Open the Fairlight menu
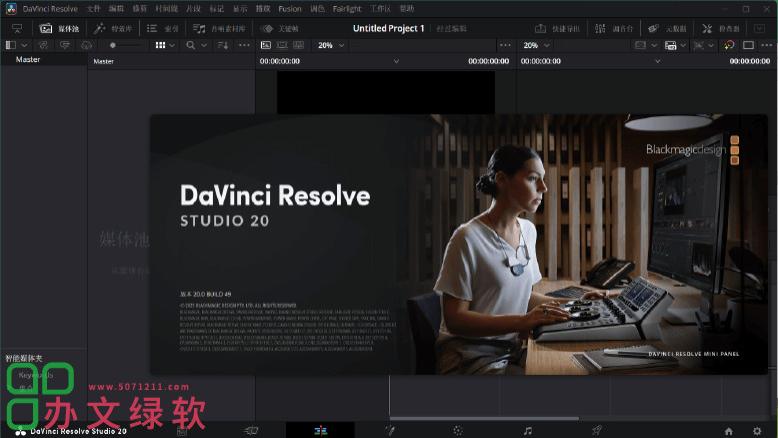This screenshot has width=778, height=438. click(347, 9)
